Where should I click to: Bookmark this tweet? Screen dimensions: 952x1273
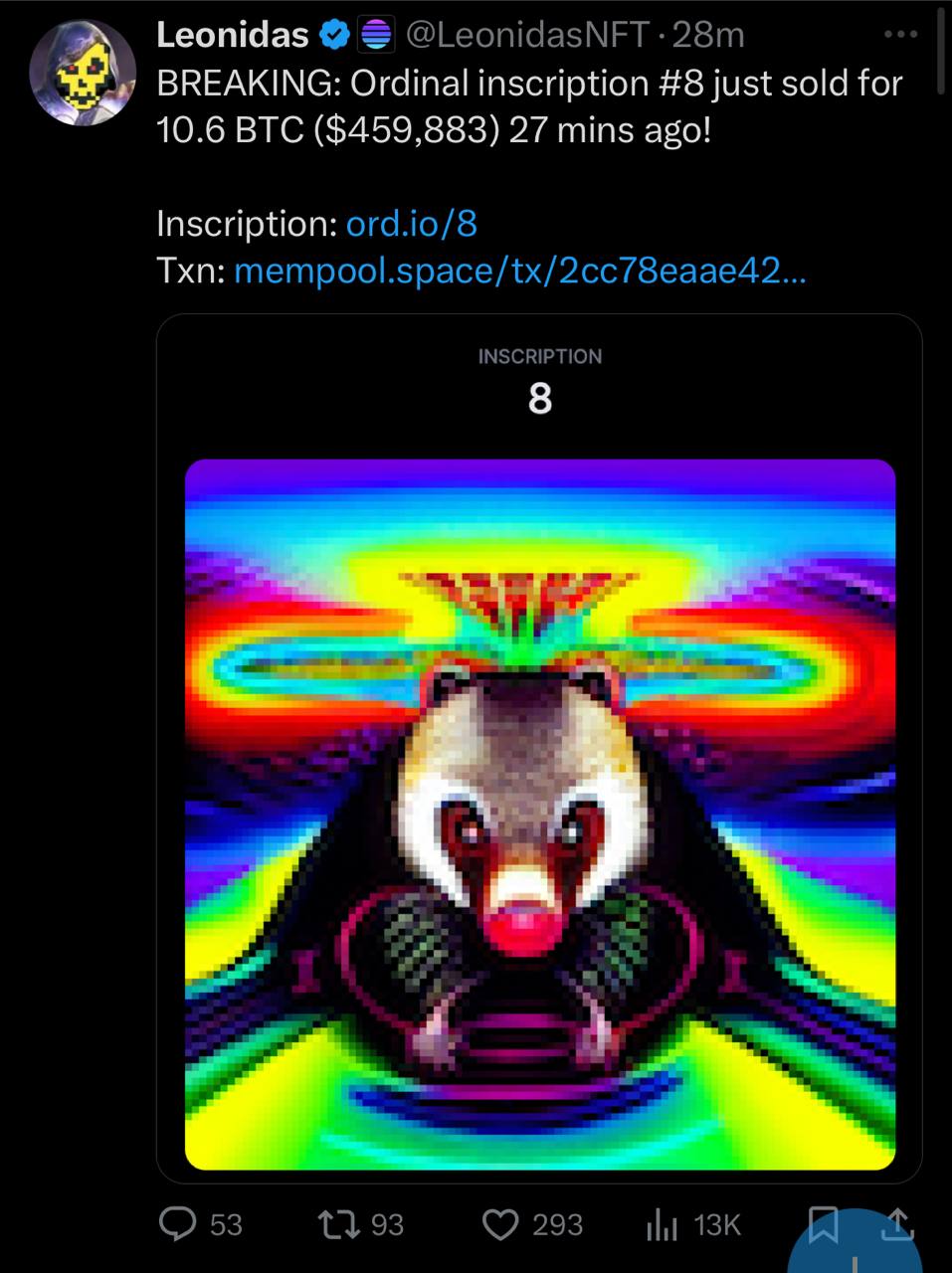(822, 1224)
